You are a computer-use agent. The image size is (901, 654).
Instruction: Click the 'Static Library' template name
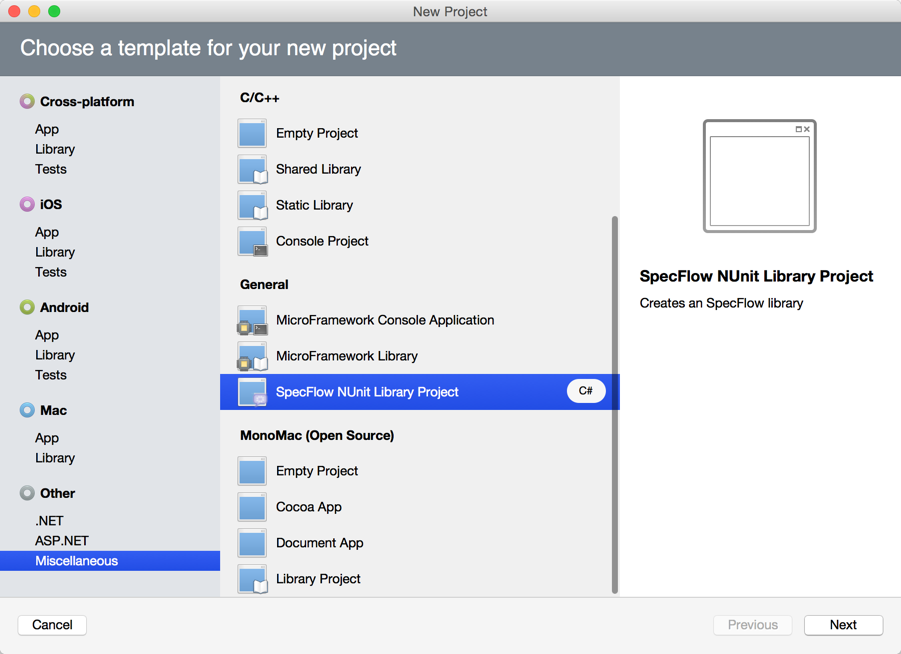(314, 205)
